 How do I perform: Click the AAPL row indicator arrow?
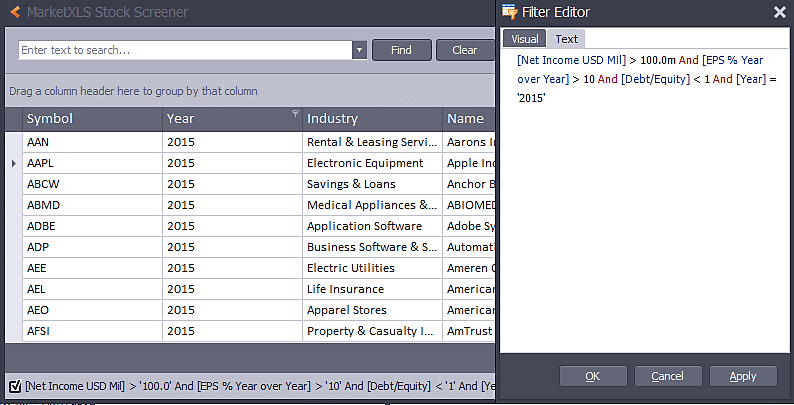[x=14, y=163]
